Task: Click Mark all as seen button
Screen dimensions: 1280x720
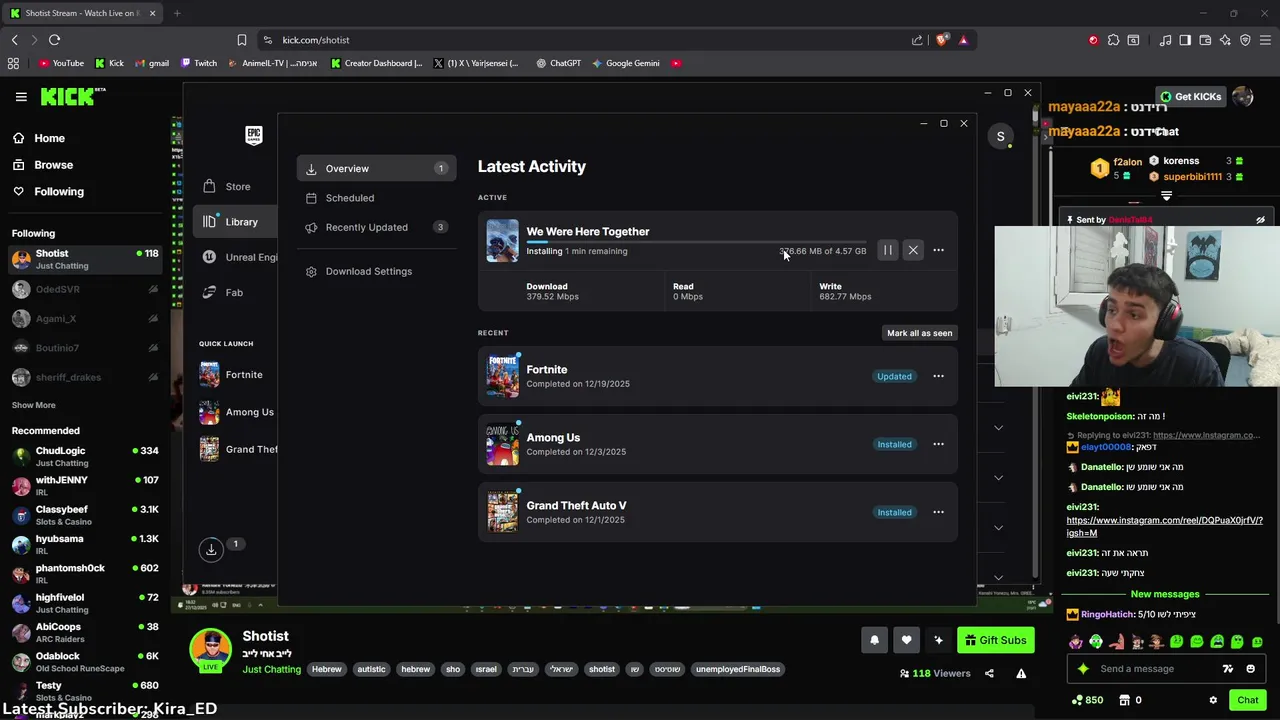Action: [x=919, y=333]
